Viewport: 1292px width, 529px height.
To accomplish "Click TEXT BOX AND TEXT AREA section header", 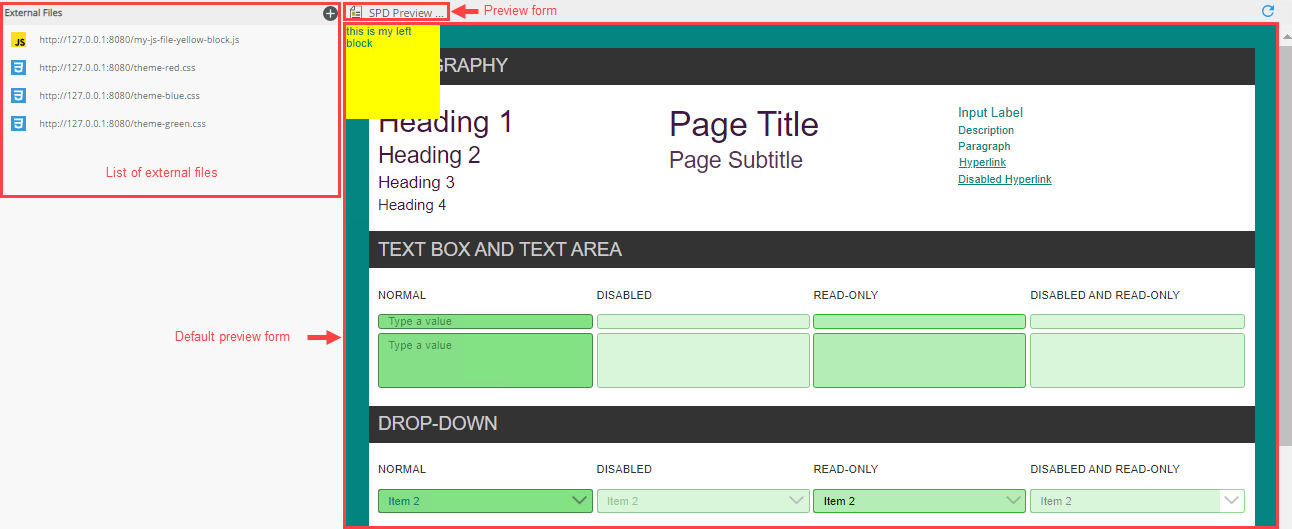I will click(x=811, y=249).
